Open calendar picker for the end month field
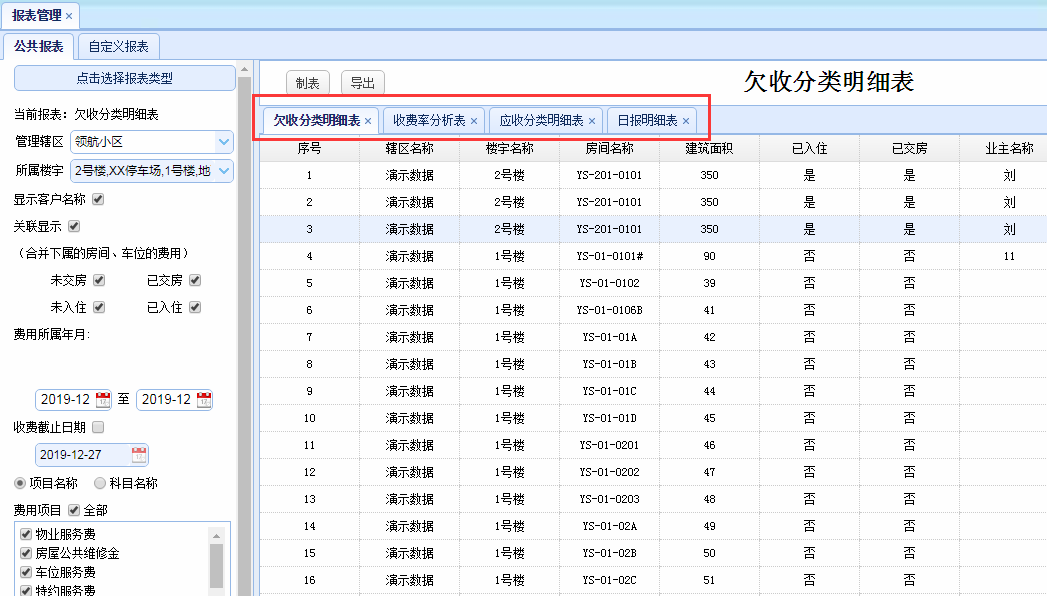The image size is (1047, 596). [x=204, y=400]
